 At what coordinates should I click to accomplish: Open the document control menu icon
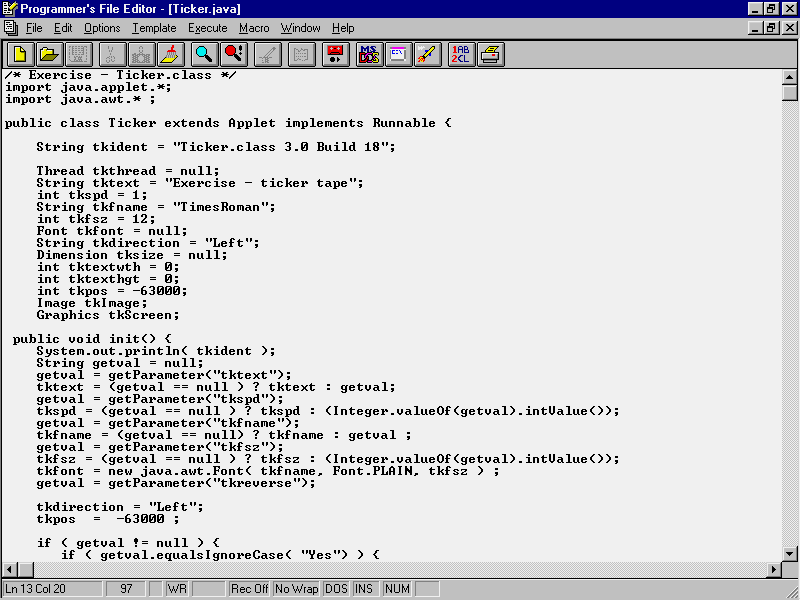click(x=9, y=28)
